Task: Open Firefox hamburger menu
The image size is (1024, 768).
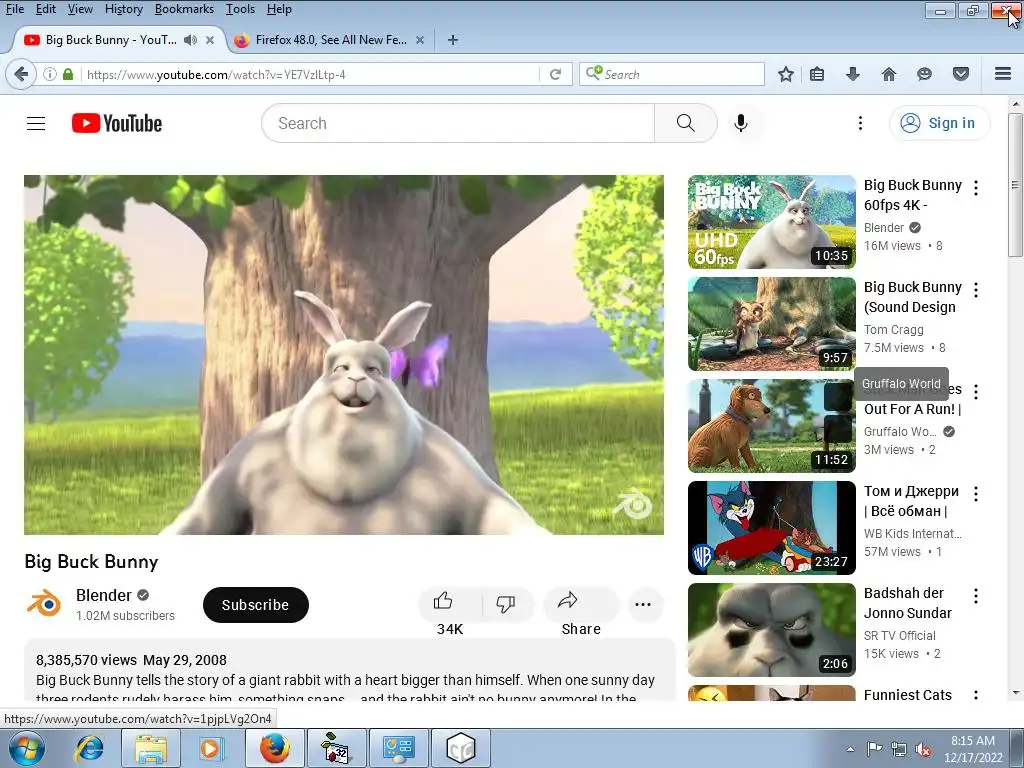Action: (1003, 74)
